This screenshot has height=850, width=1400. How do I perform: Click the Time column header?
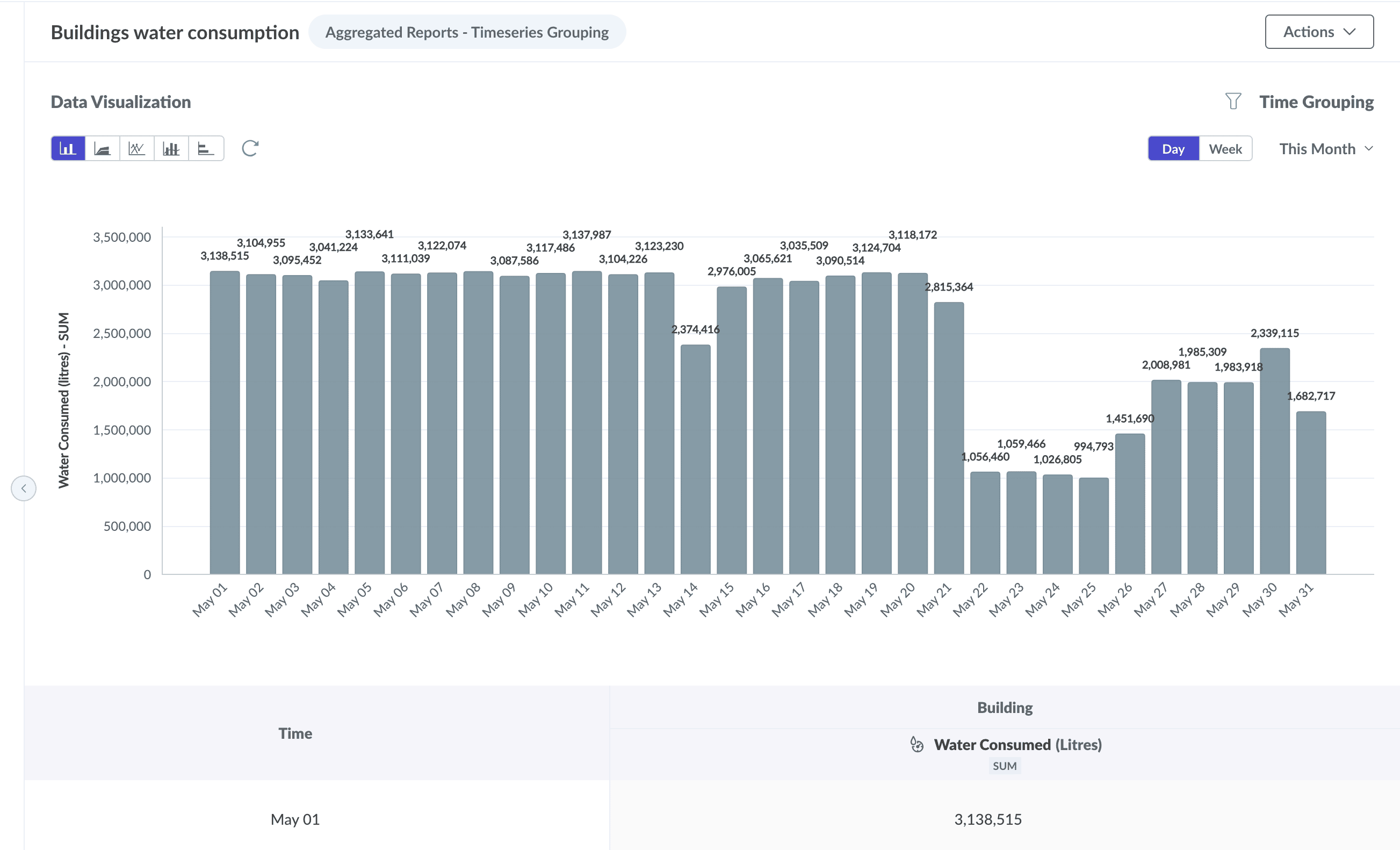point(295,733)
